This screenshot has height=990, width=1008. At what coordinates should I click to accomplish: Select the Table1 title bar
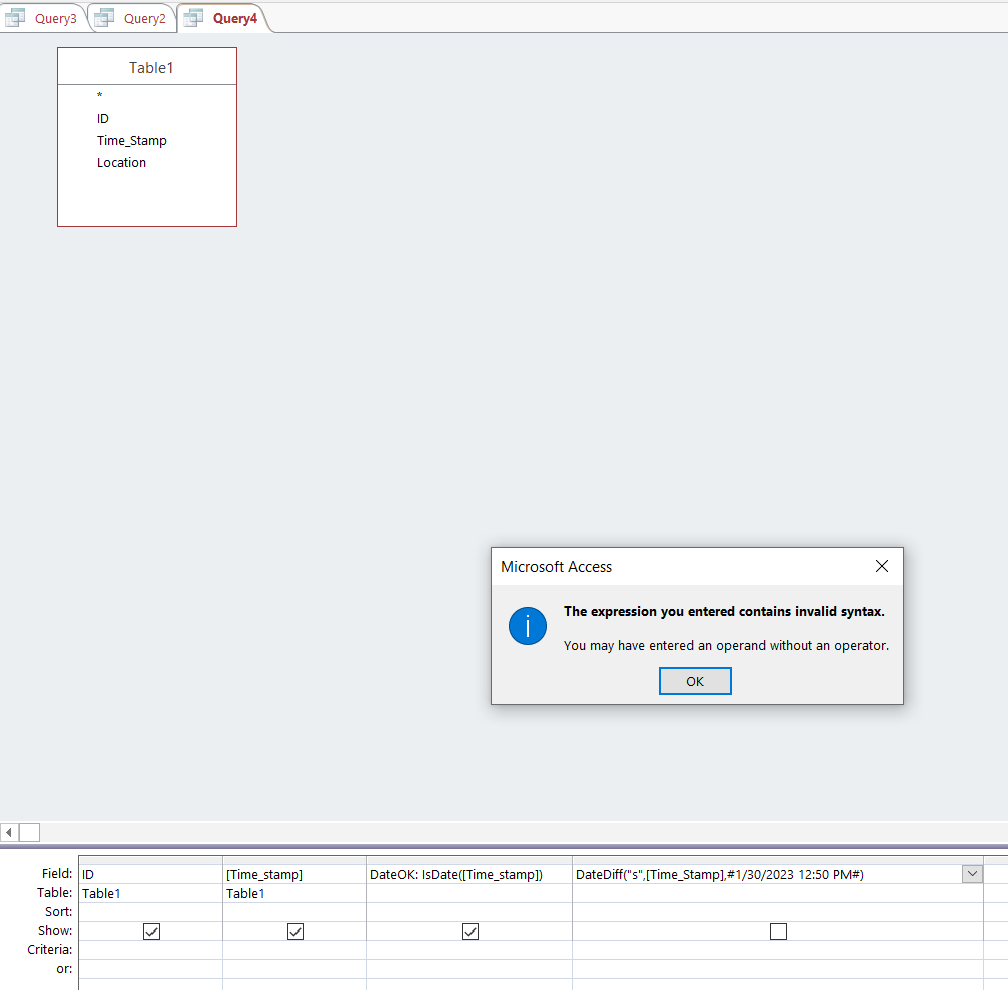[x=147, y=67]
